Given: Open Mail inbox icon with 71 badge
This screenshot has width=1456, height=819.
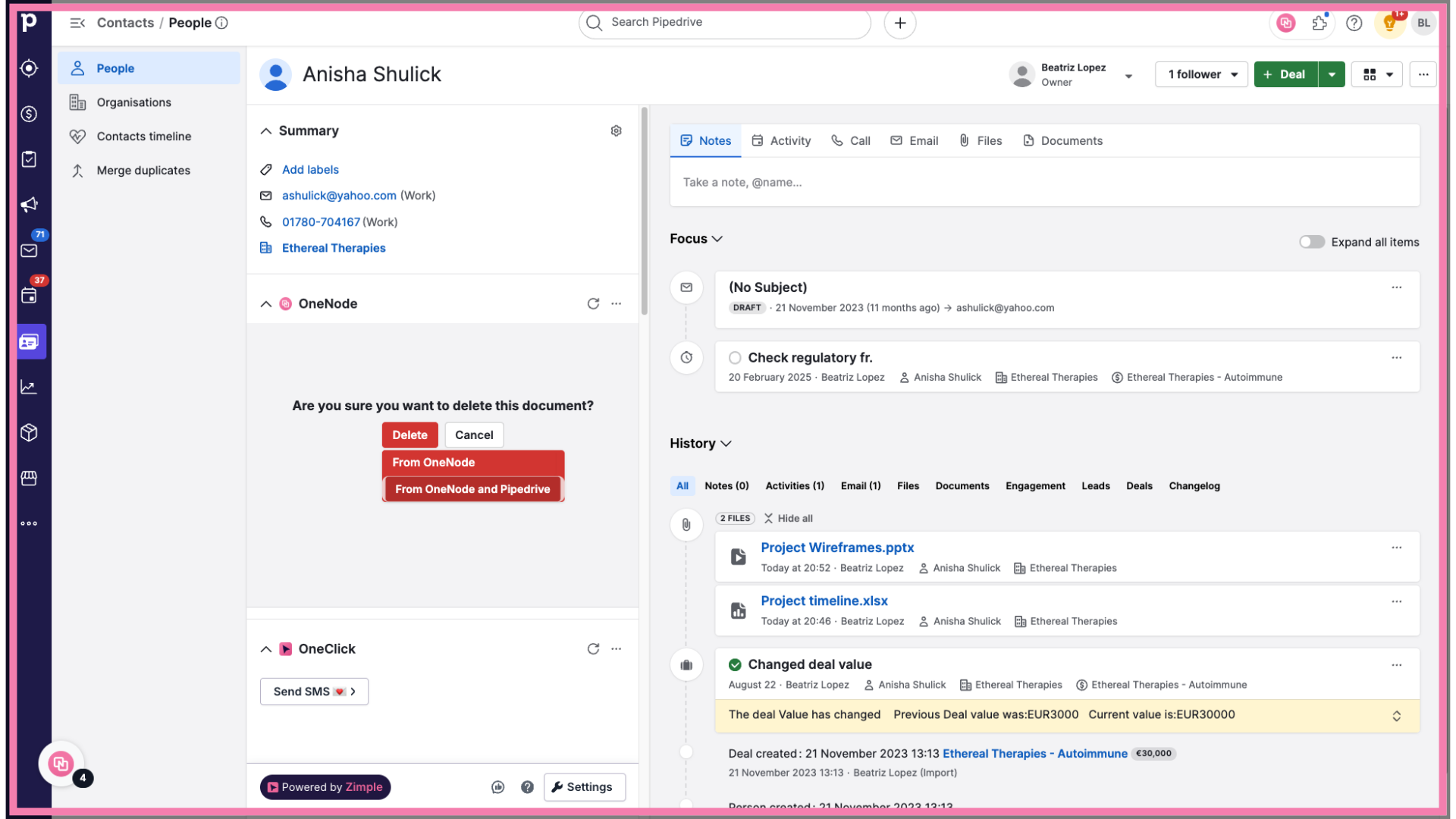Looking at the screenshot, I should pyautogui.click(x=29, y=250).
